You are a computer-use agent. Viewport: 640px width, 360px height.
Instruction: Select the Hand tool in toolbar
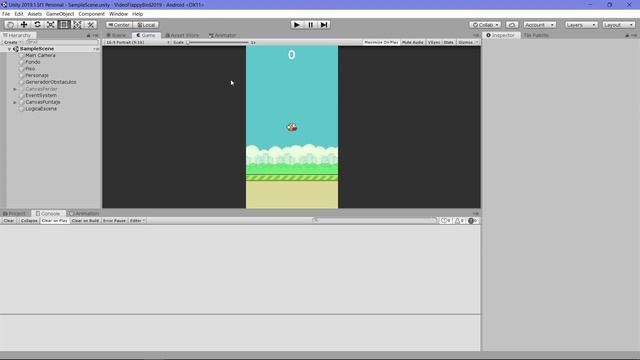pos(11,25)
